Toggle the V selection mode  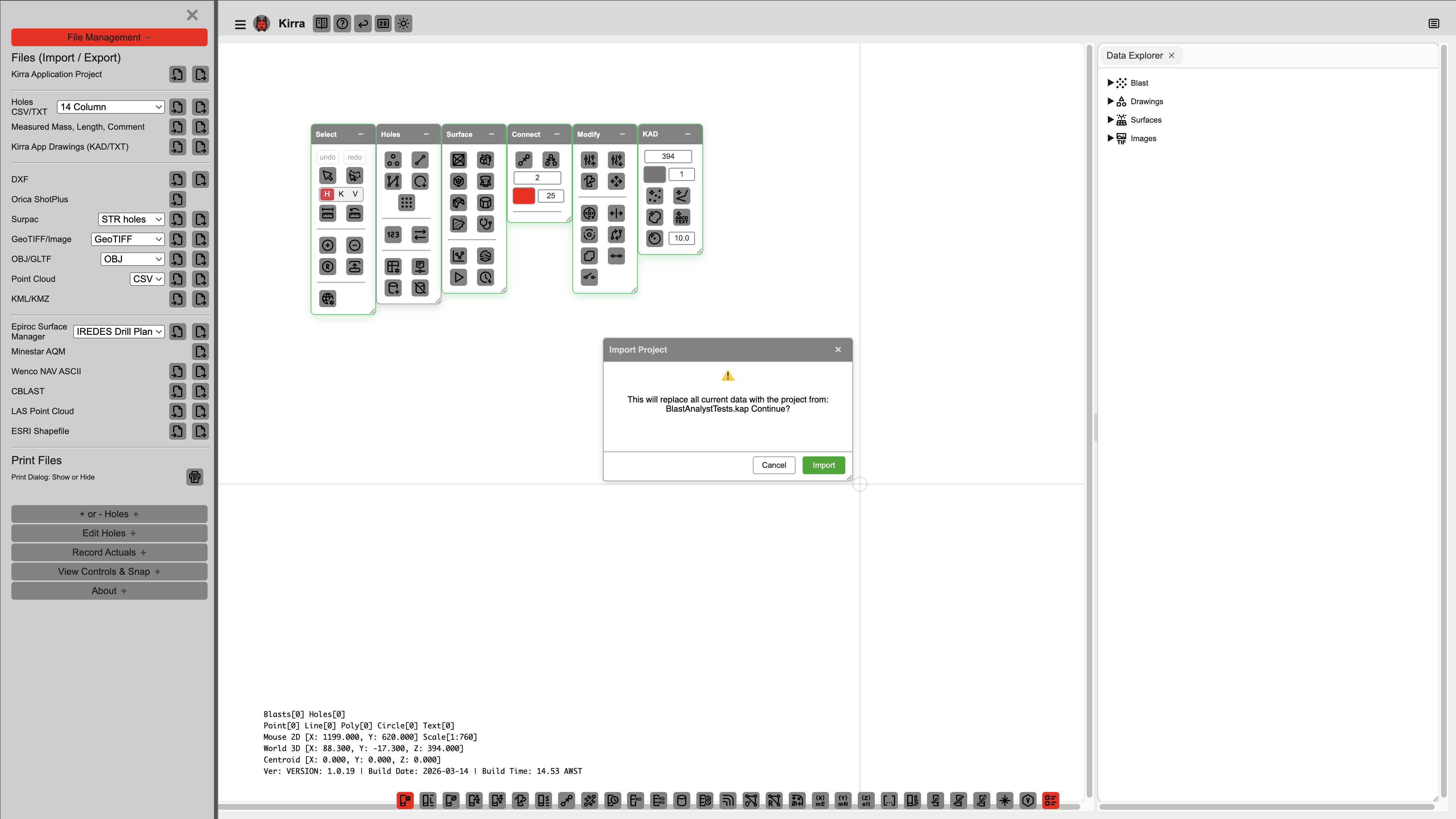point(355,194)
